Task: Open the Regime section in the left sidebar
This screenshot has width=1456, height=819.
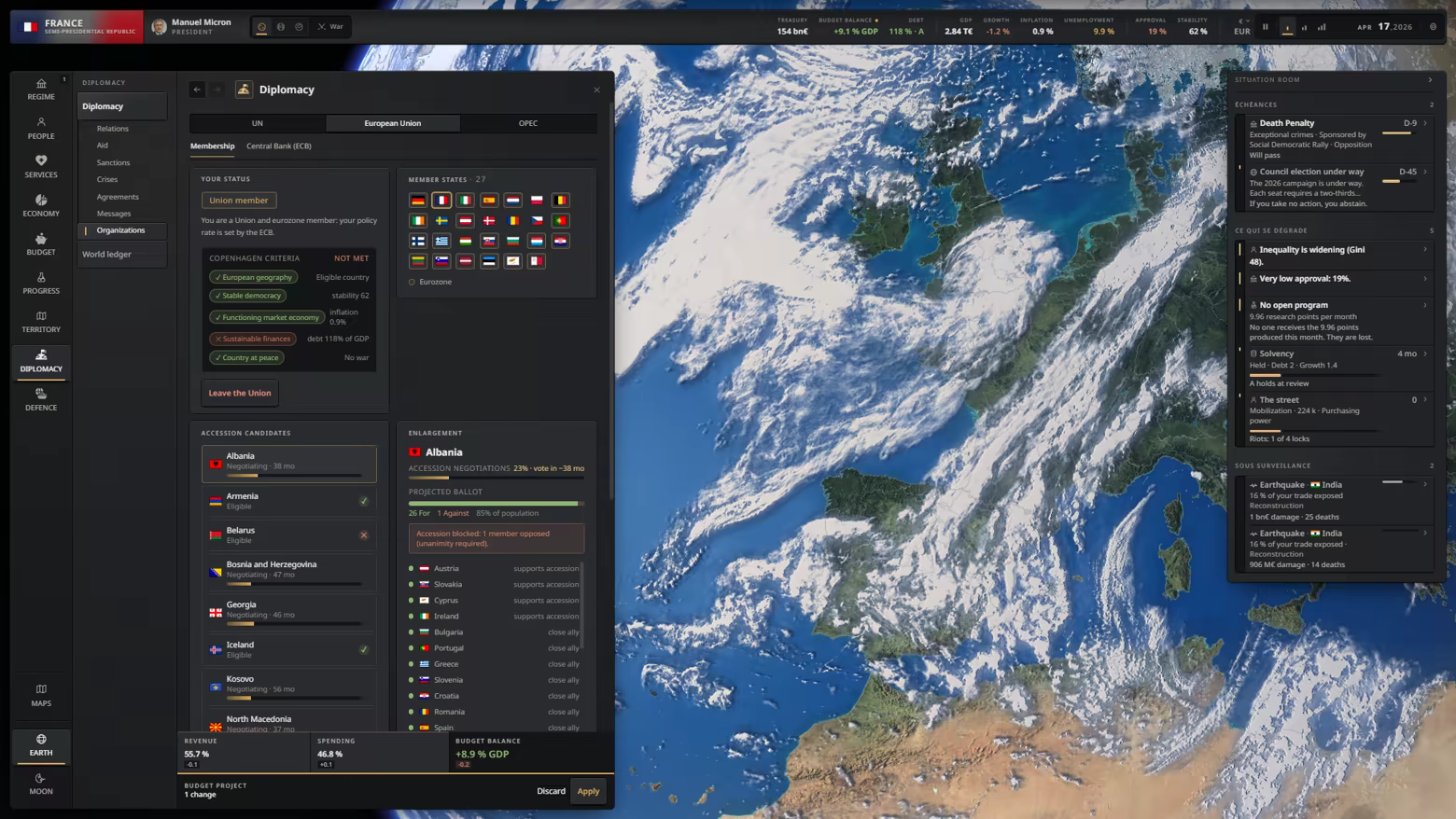Action: [41, 89]
